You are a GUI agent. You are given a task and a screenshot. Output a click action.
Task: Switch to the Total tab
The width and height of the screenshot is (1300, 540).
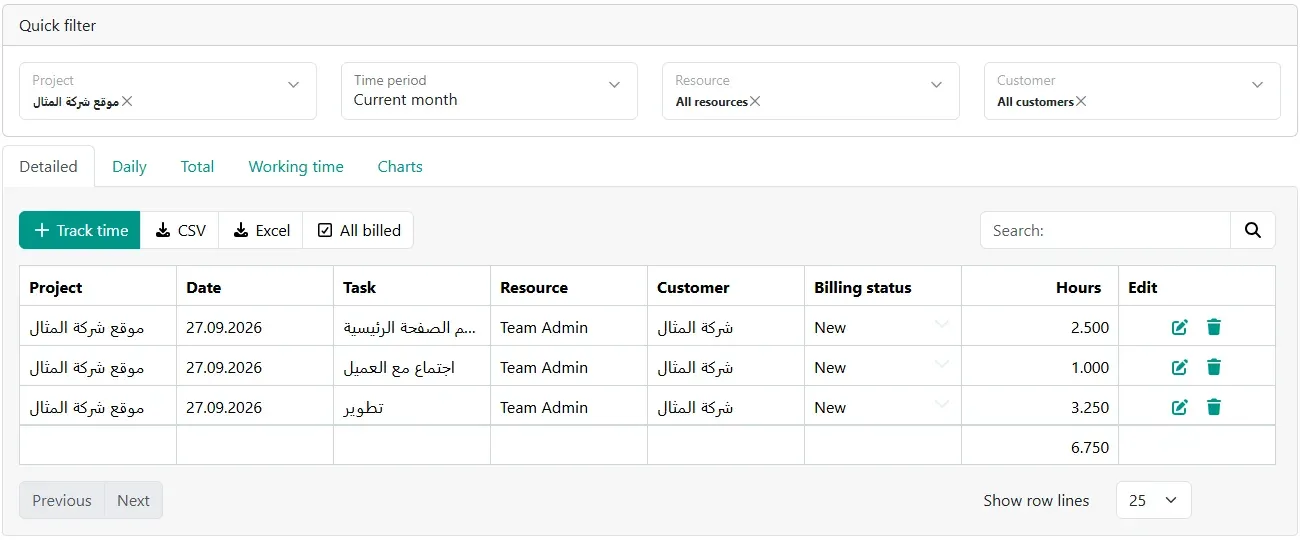click(x=197, y=167)
